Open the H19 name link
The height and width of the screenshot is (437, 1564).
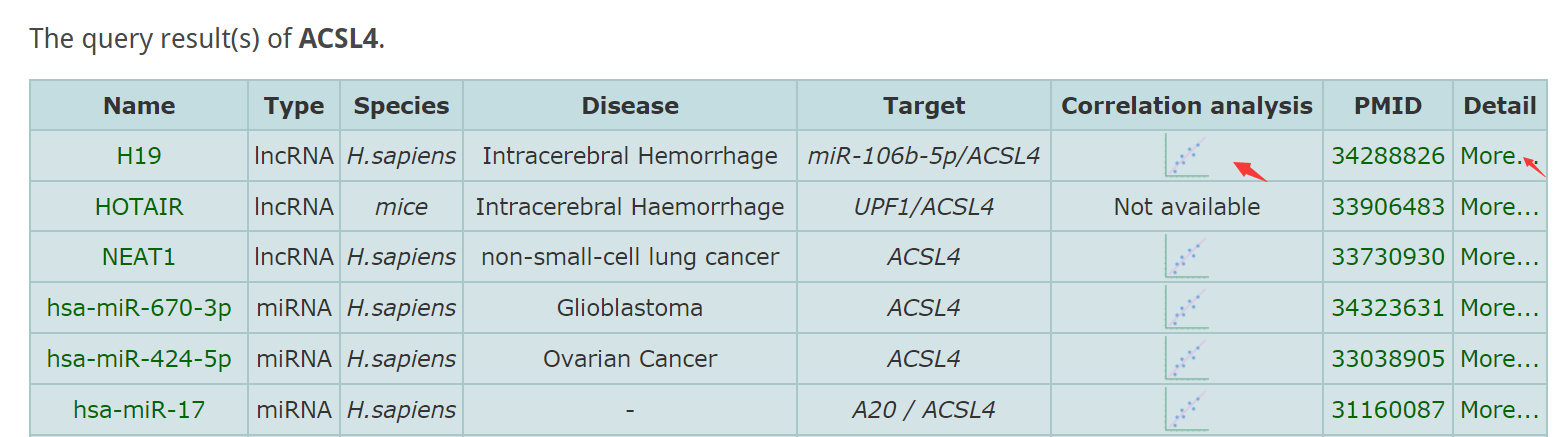(x=139, y=156)
